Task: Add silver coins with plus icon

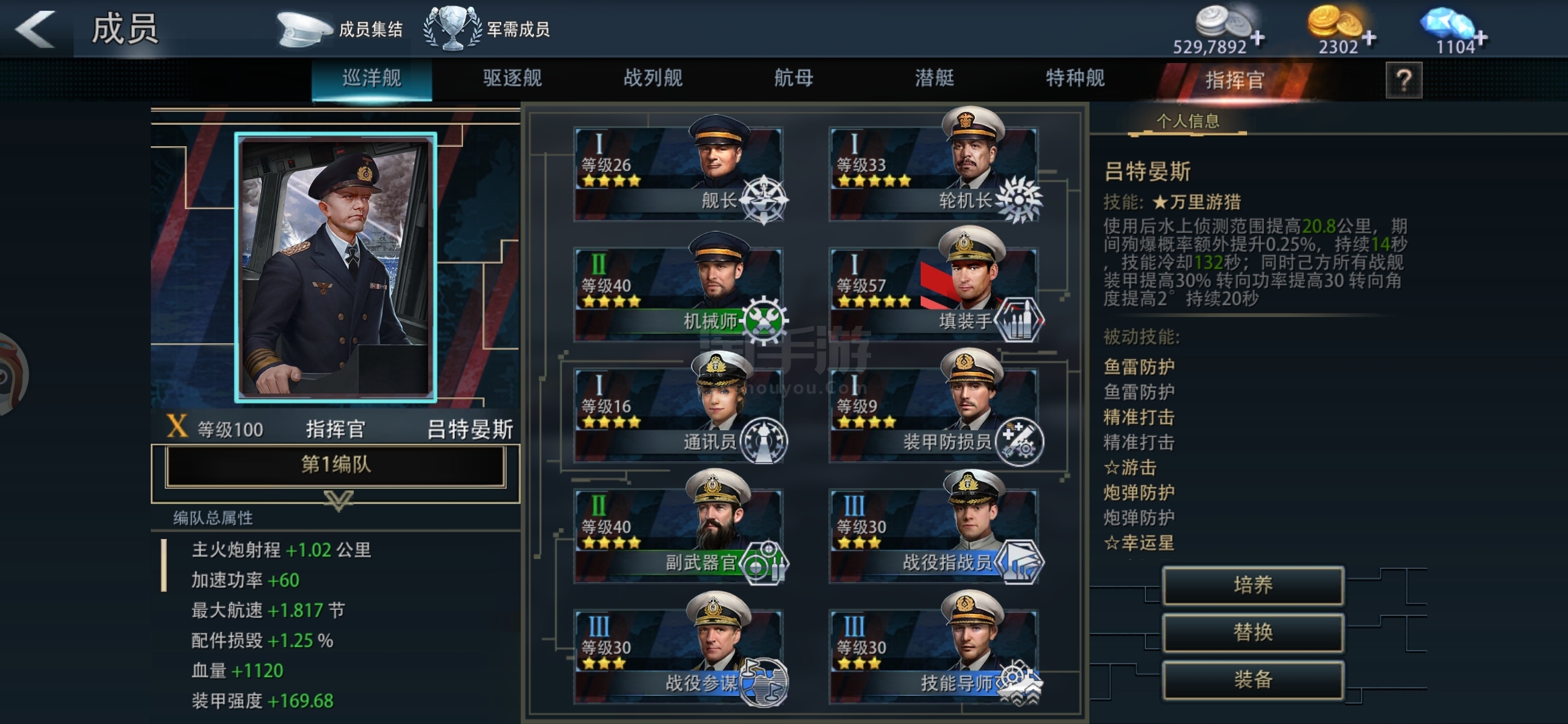Action: (x=1258, y=38)
